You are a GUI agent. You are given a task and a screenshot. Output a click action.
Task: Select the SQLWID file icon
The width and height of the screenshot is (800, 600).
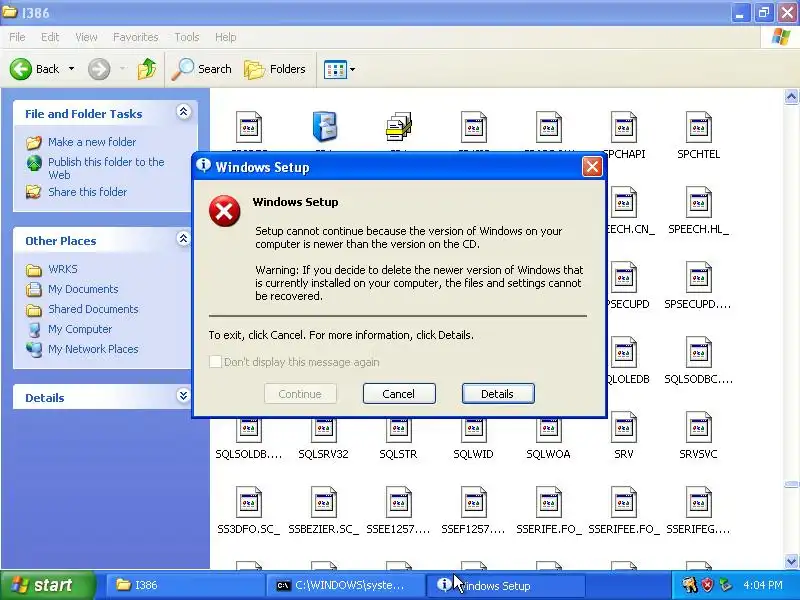tap(473, 431)
